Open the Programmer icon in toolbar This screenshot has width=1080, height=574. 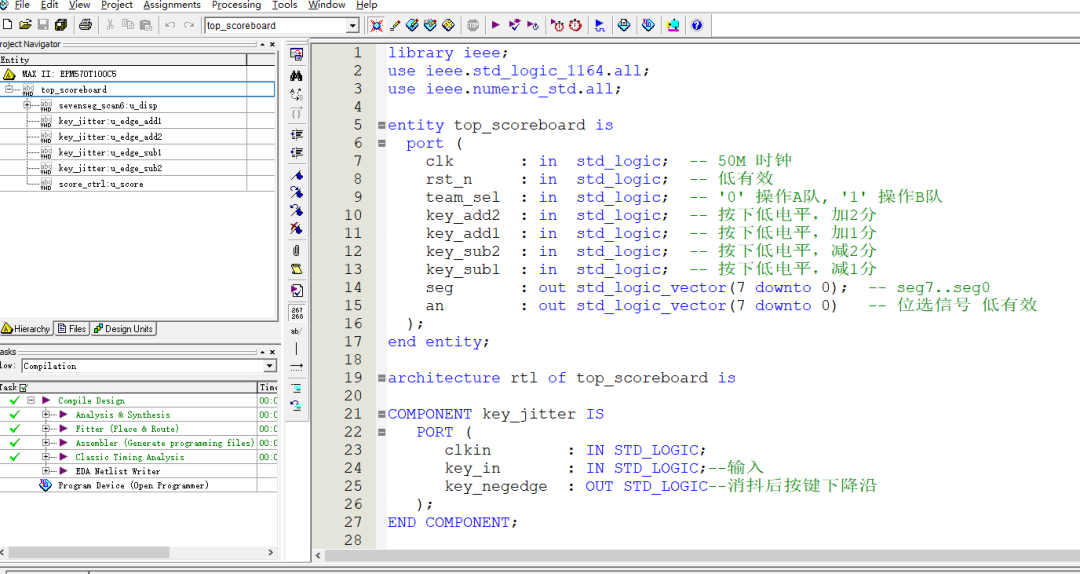click(648, 25)
